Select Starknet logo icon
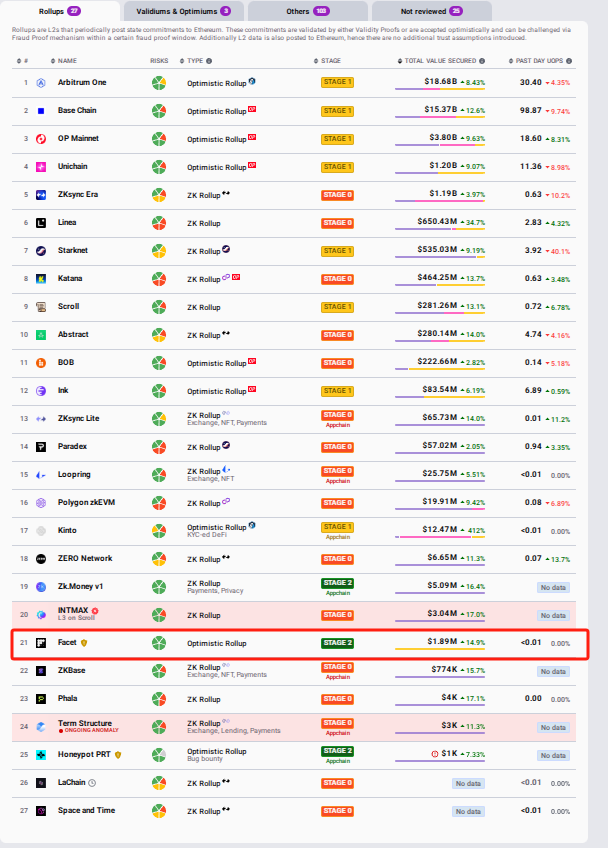Viewport: 608px width, 848px height. pos(41,251)
